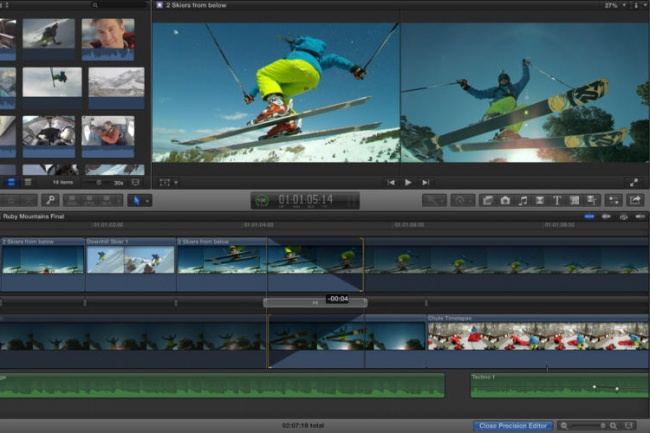650x433 pixels.
Task: Click the 2 Skiers from below viewer title
Action: (x=196, y=5)
